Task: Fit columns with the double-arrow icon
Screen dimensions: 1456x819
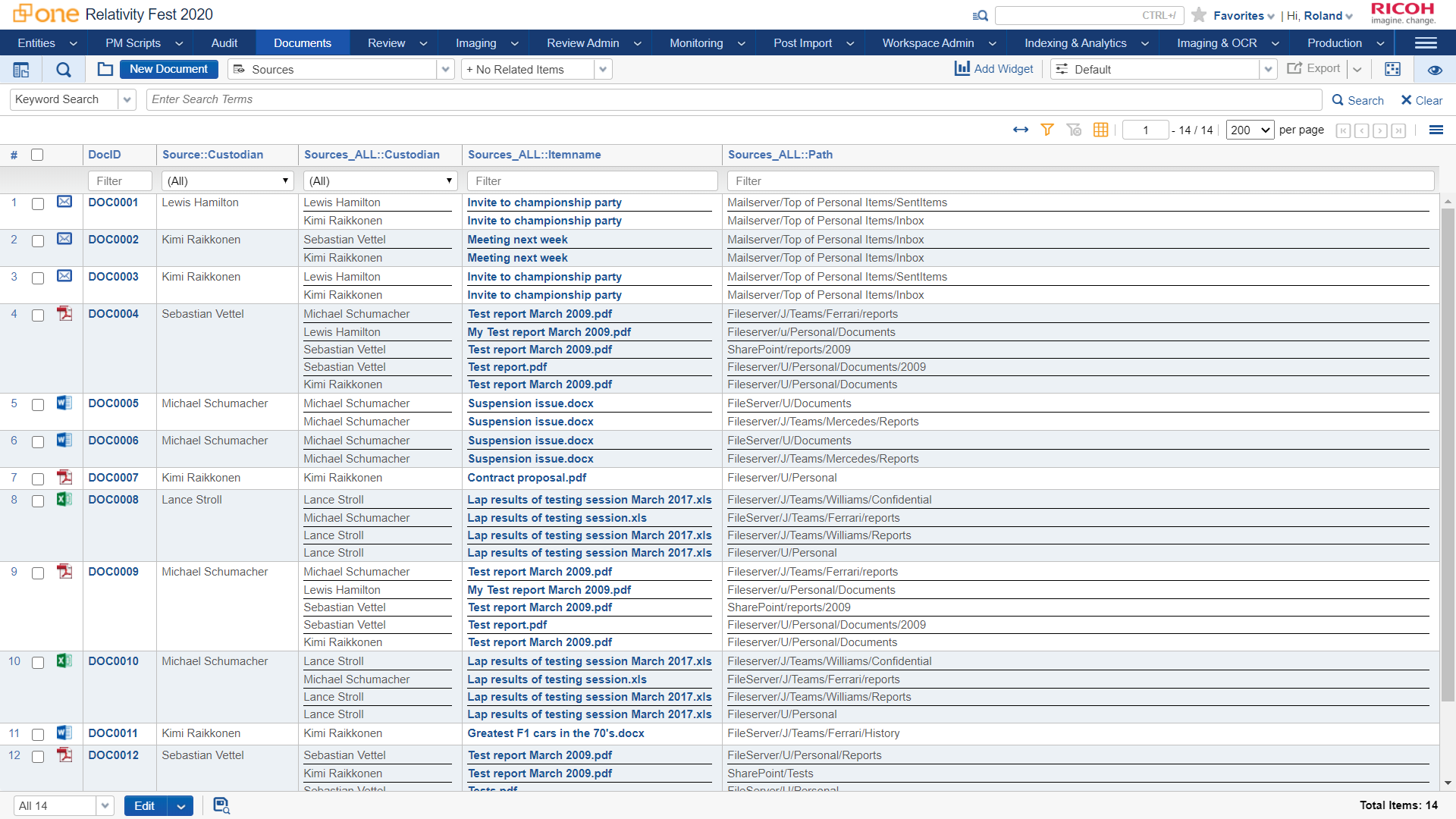Action: [x=1021, y=130]
